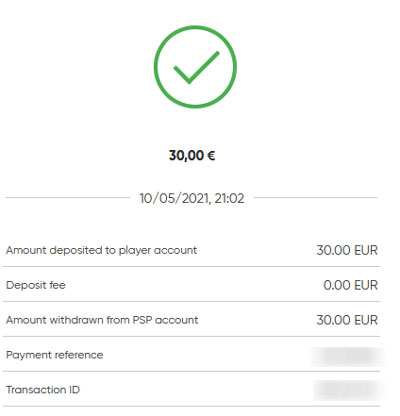Screen dimensions: 400x416
Task: Click the word PSP in the withdrawn row
Action: pos(142,320)
